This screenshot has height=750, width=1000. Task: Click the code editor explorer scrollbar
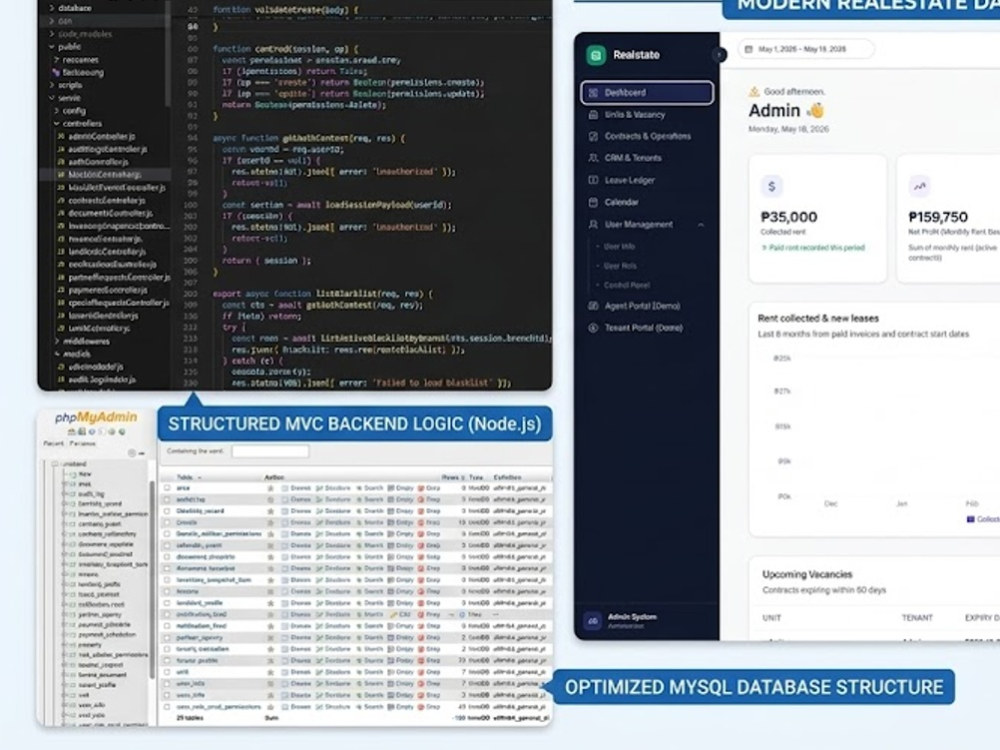[168, 54]
